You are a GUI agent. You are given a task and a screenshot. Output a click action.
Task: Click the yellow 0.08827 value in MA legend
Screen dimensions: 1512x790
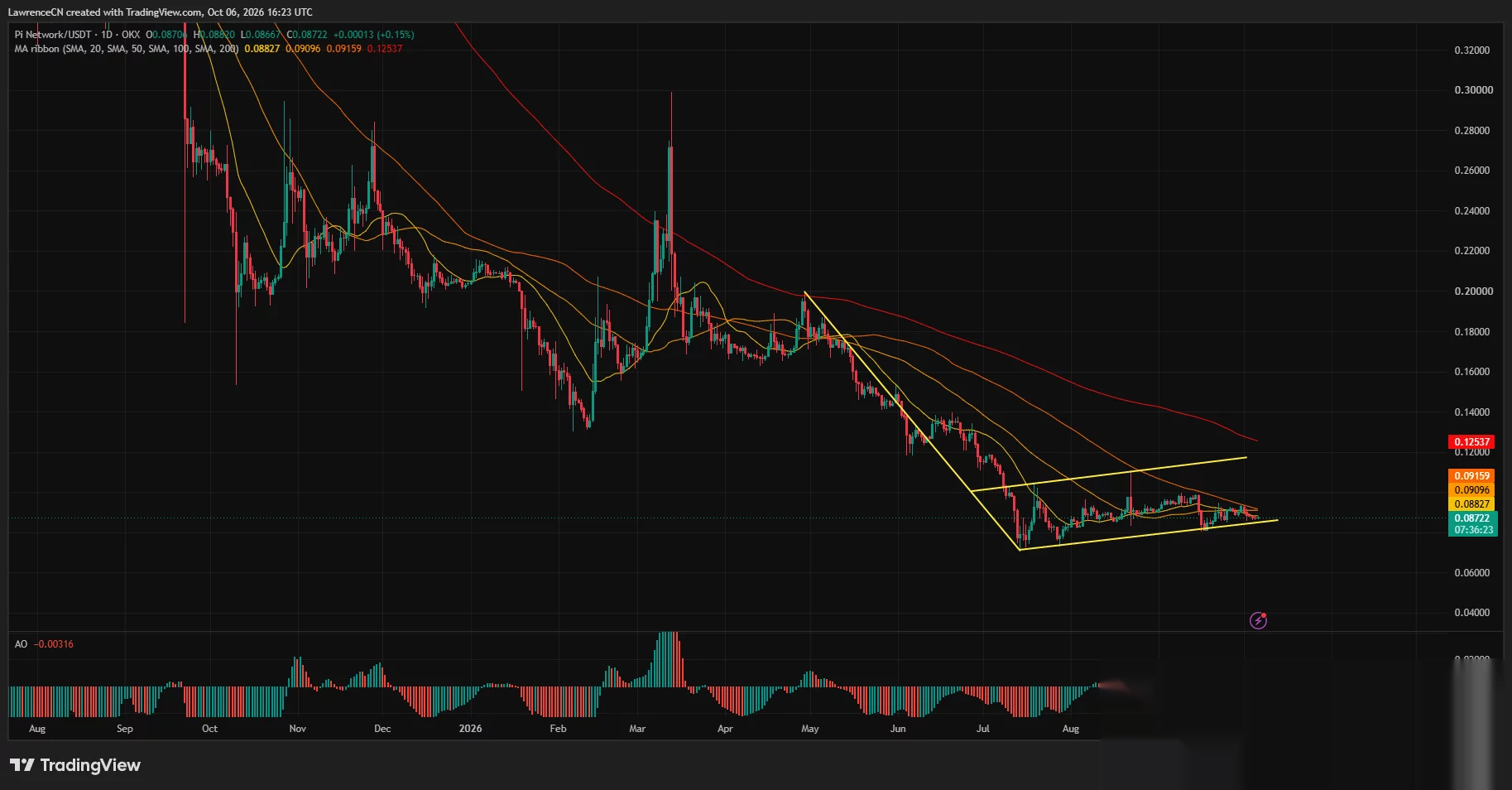click(x=262, y=49)
